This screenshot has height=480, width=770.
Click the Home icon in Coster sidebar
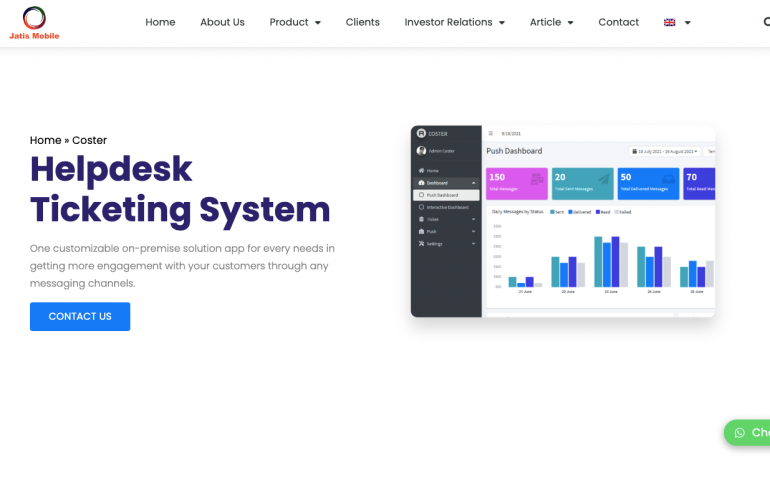click(421, 171)
